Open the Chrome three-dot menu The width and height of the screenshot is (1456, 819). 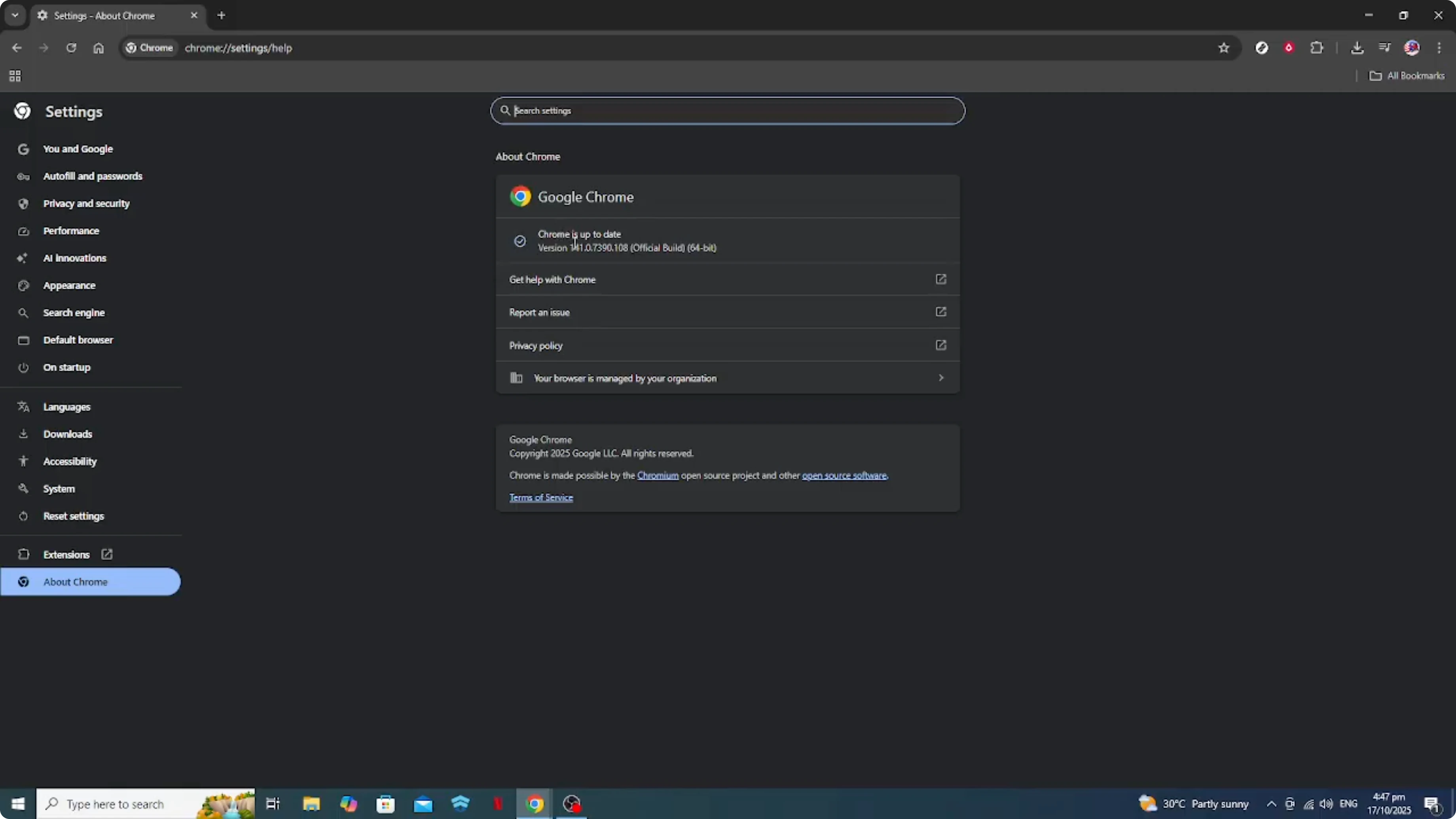click(1439, 48)
